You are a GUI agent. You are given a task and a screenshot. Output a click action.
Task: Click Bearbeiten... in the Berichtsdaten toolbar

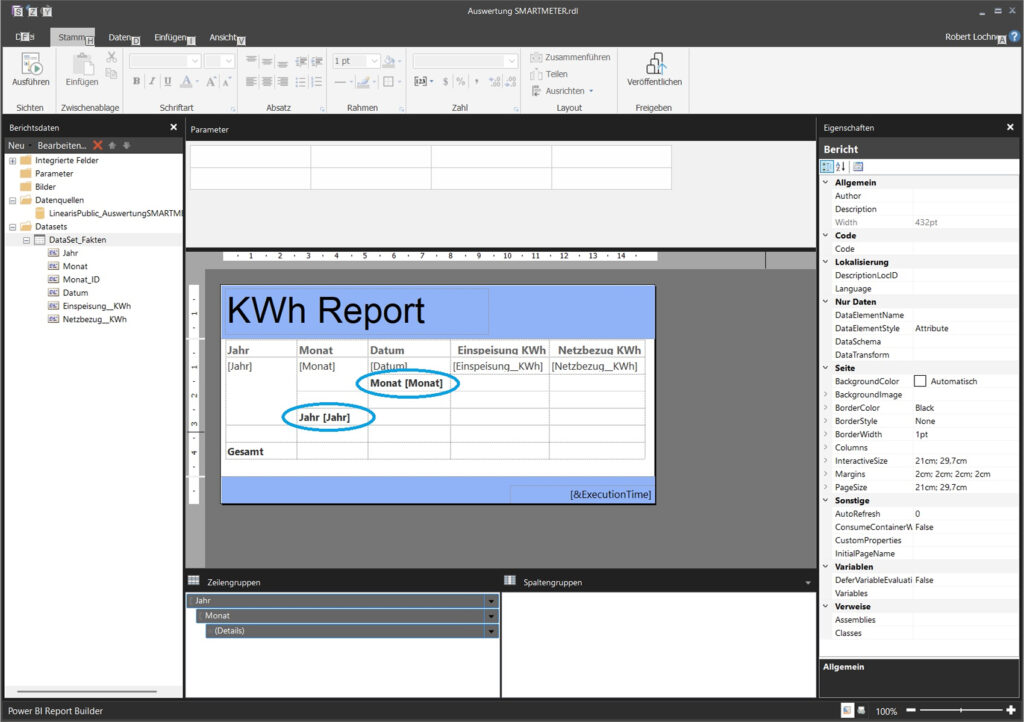pyautogui.click(x=62, y=146)
